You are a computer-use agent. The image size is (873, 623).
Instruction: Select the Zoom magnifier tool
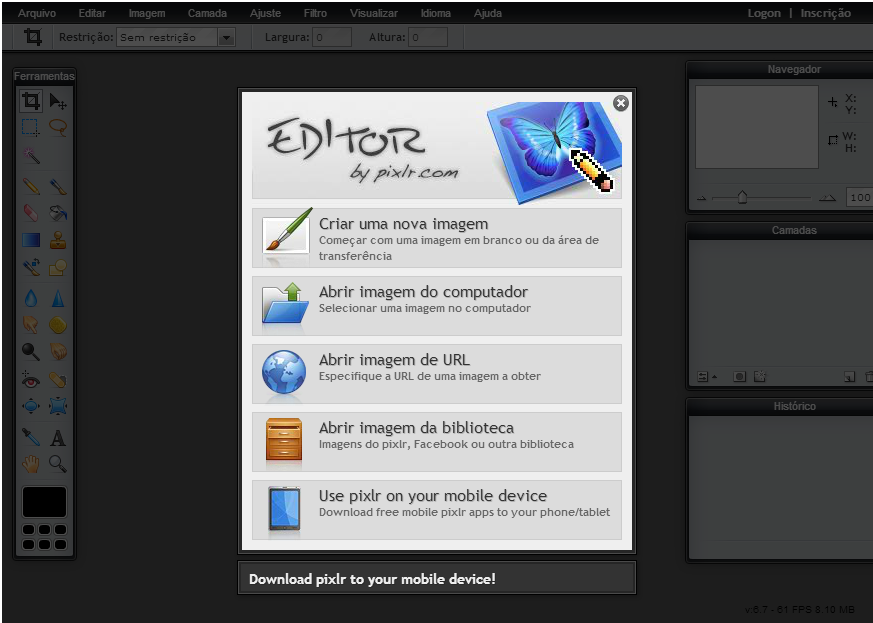coord(58,463)
